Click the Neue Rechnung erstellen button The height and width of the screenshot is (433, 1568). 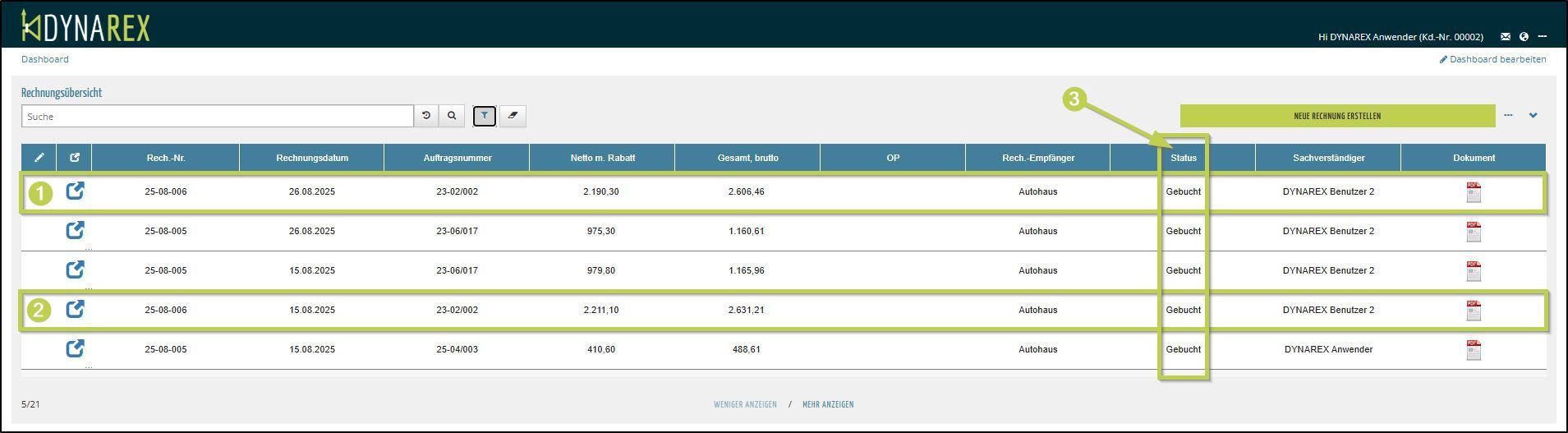click(1336, 116)
